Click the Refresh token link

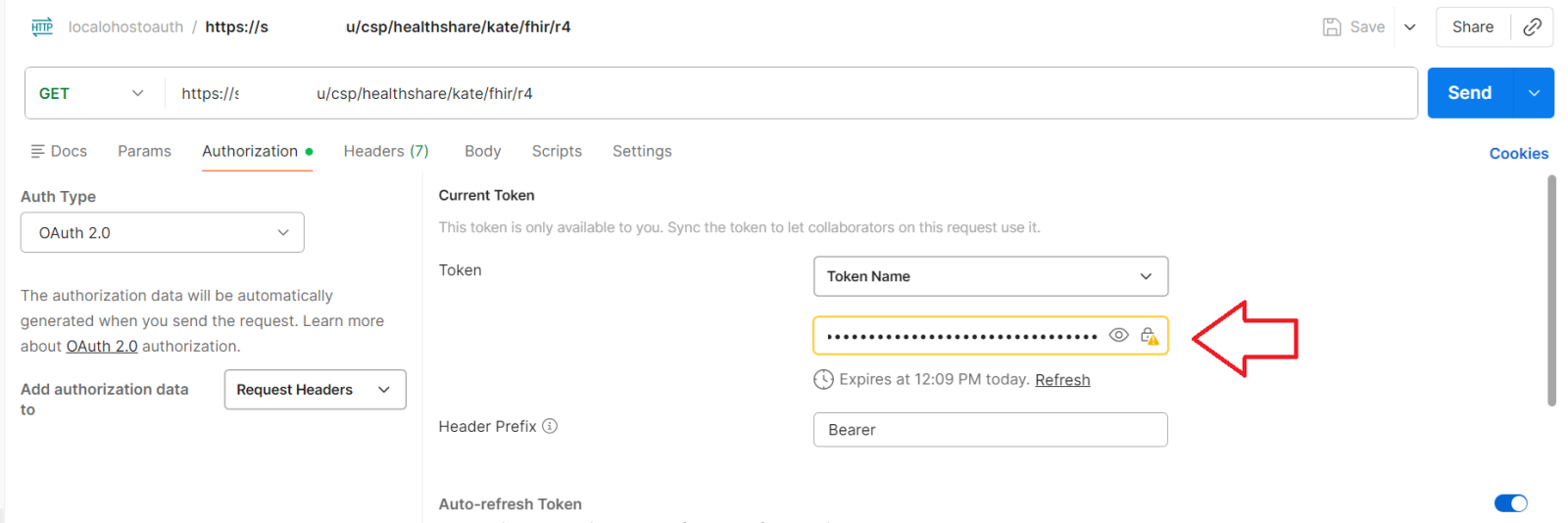point(1062,380)
